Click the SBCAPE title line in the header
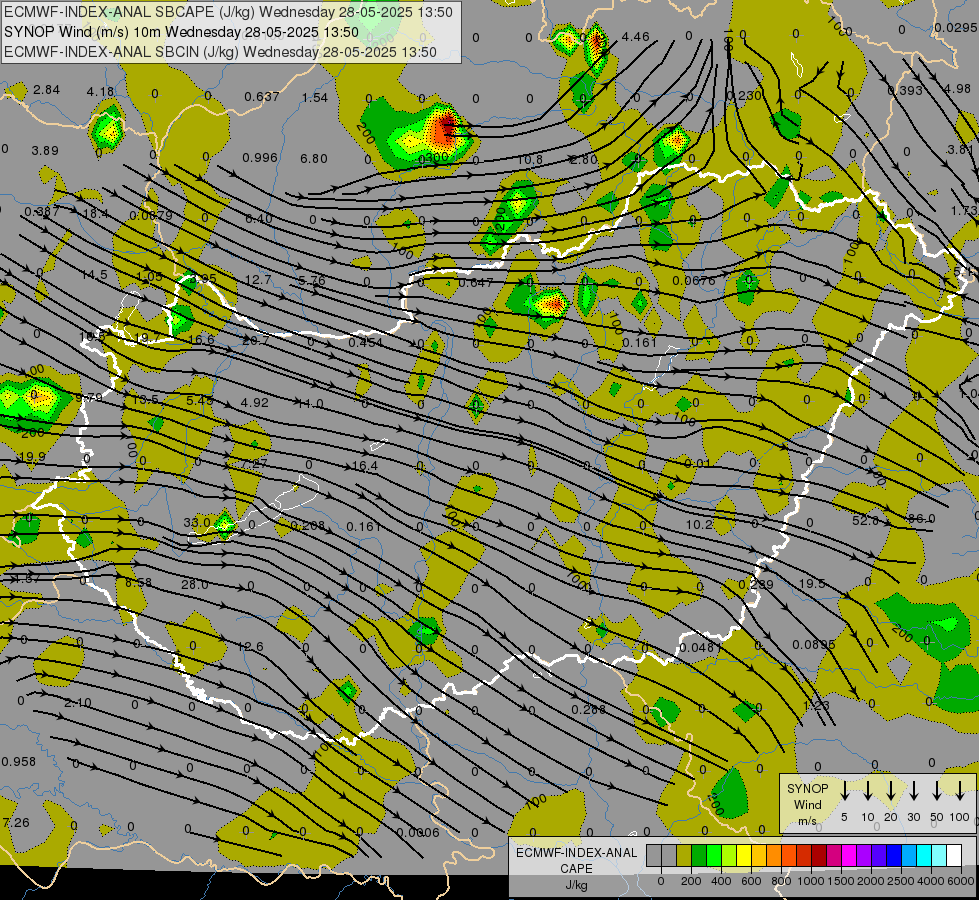Image resolution: width=979 pixels, height=900 pixels. click(228, 12)
